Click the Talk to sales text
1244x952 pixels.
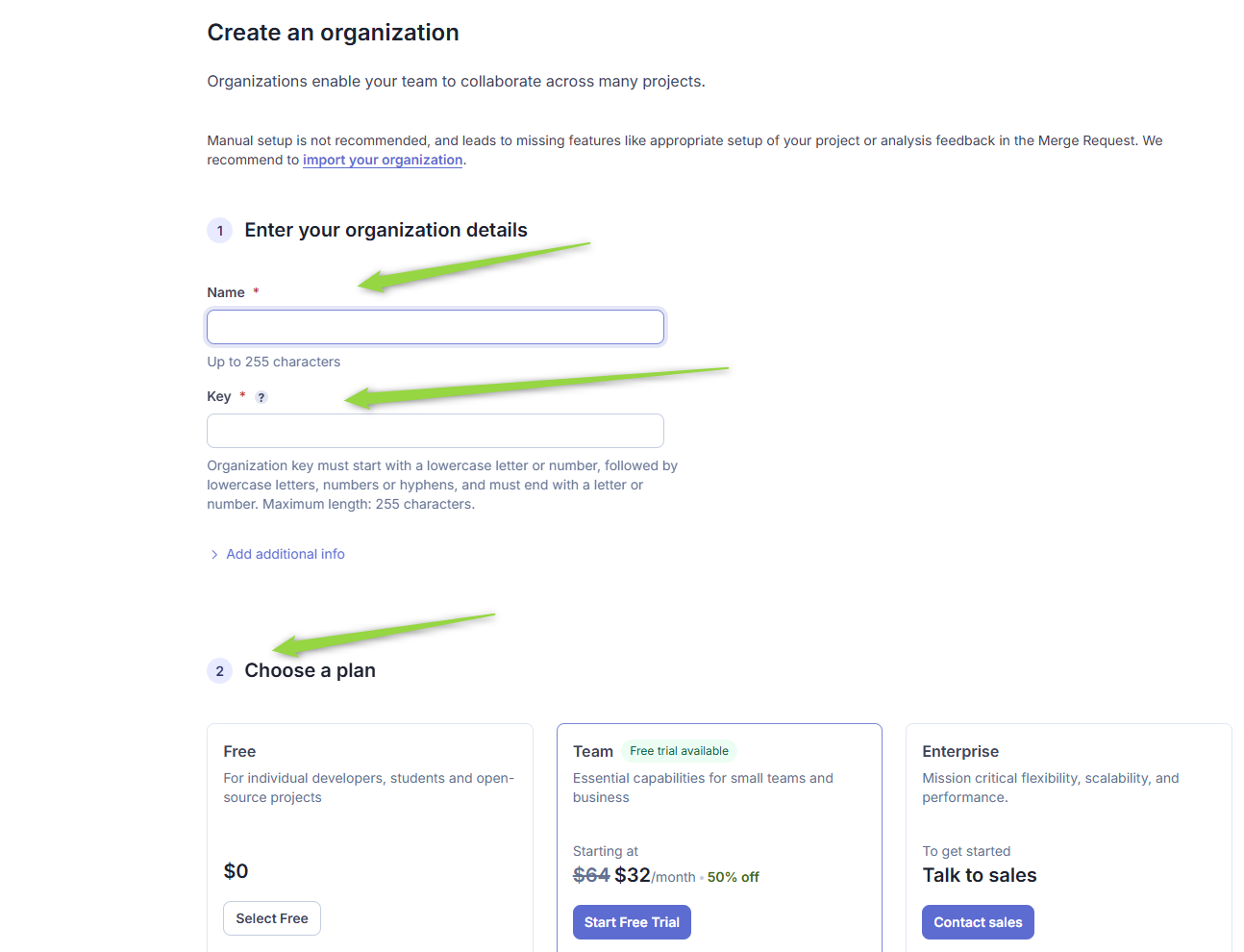980,875
